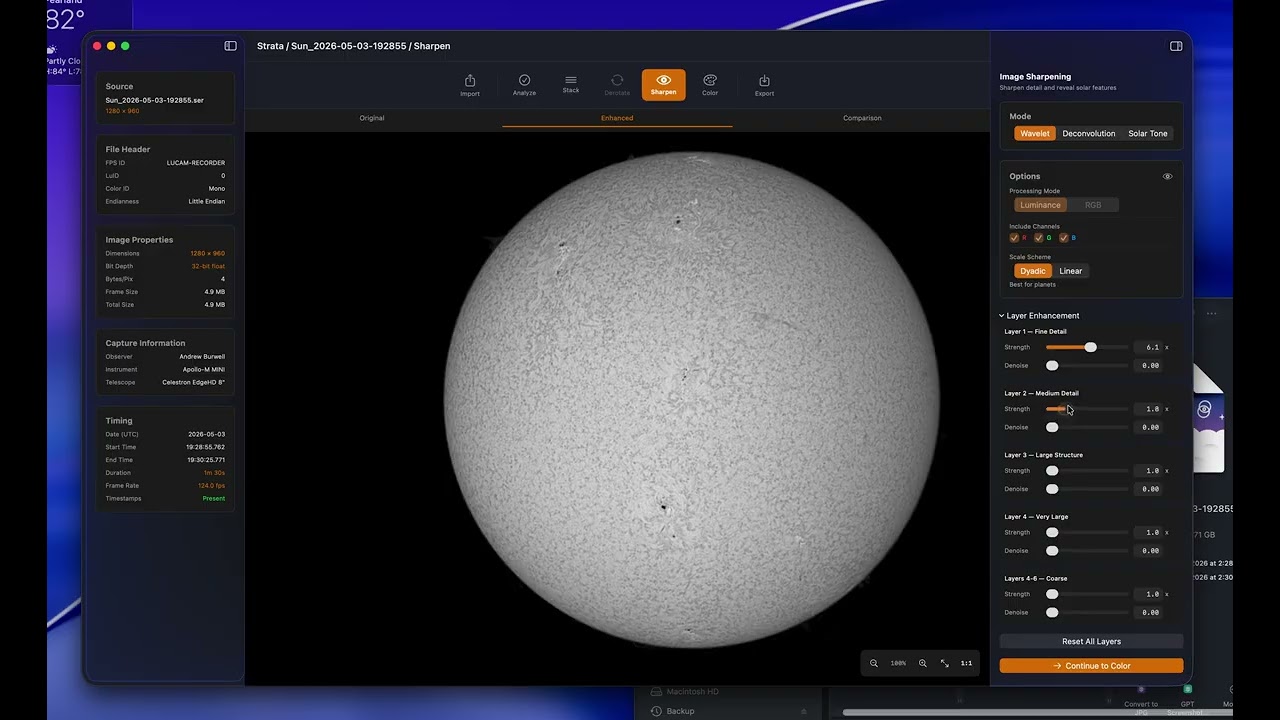Open the Export step
The height and width of the screenshot is (720, 1280).
tap(764, 85)
